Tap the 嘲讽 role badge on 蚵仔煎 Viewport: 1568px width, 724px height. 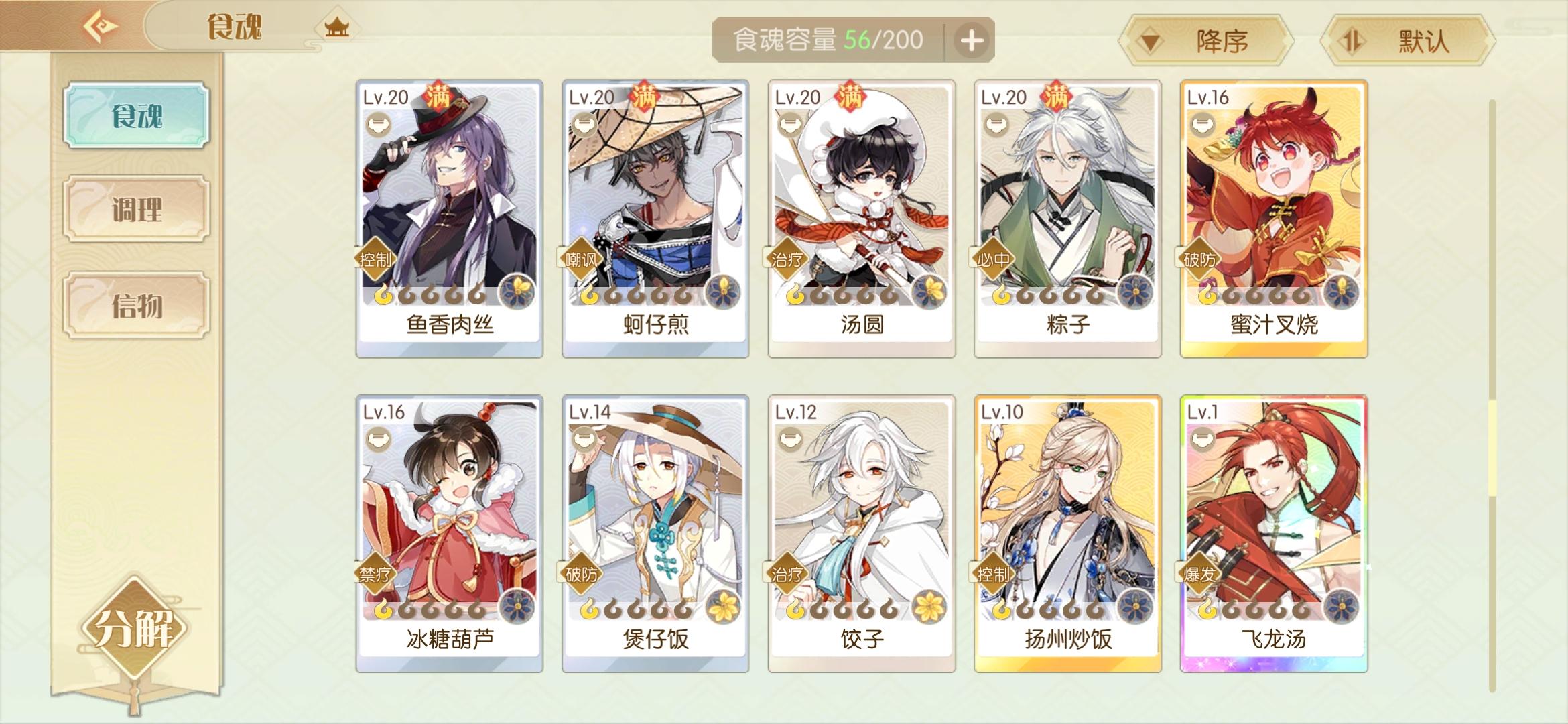click(580, 259)
